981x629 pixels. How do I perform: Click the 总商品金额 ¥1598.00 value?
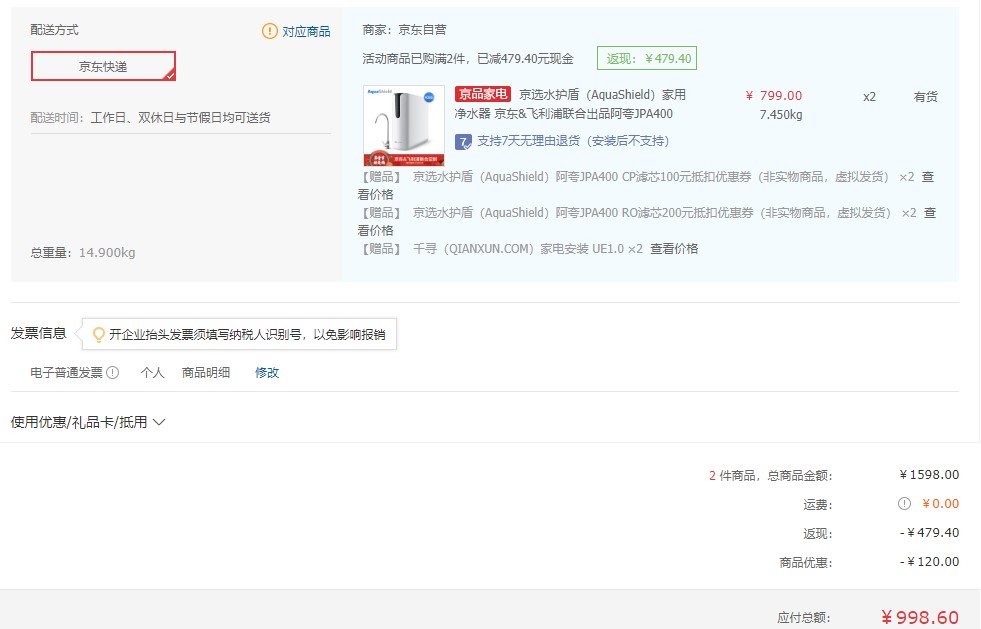(929, 475)
